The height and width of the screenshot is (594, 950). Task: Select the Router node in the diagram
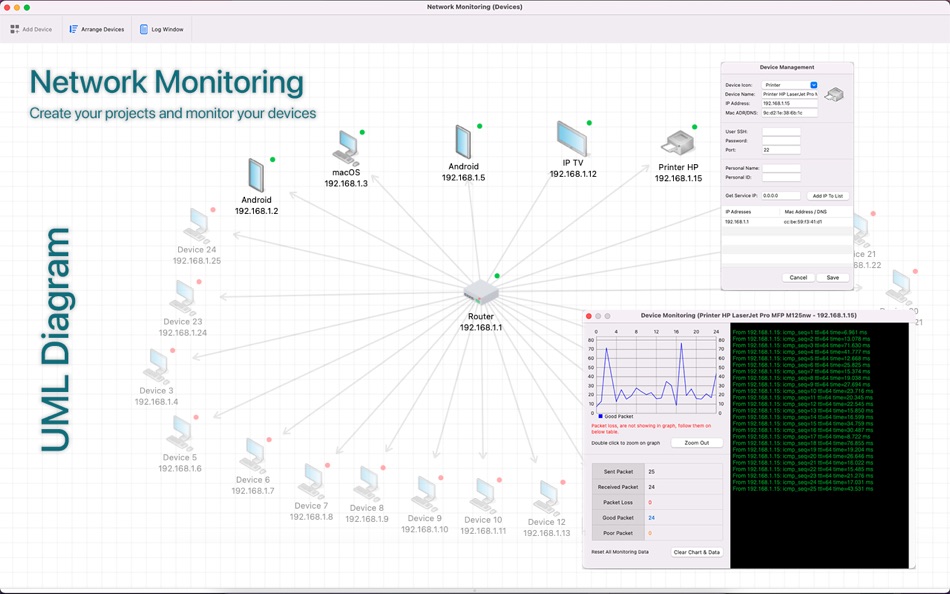click(x=480, y=293)
